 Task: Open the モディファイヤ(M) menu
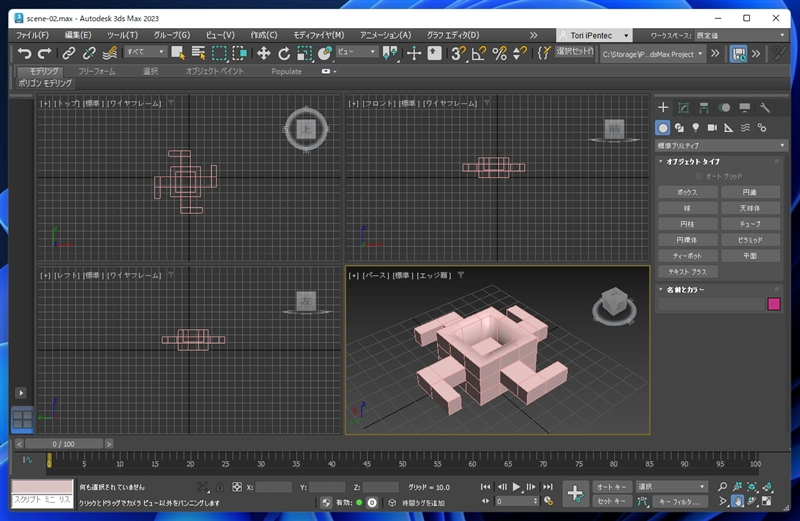tap(319, 35)
